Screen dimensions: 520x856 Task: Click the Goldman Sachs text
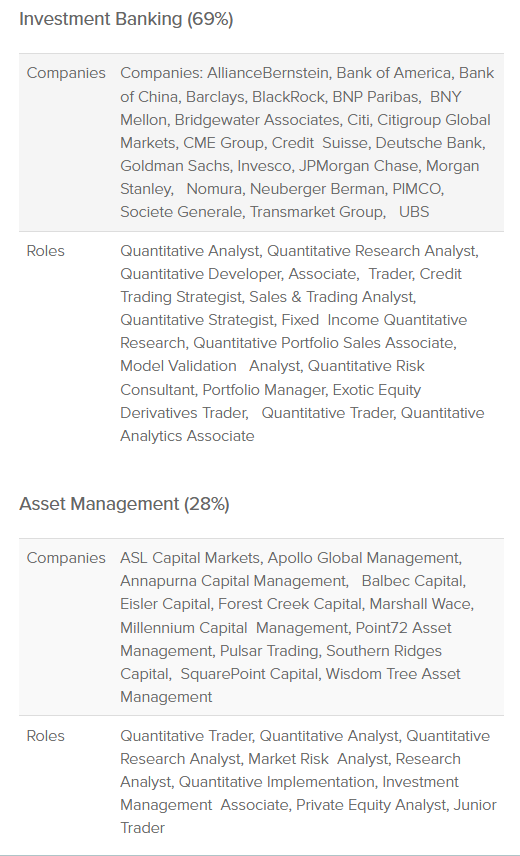(175, 166)
